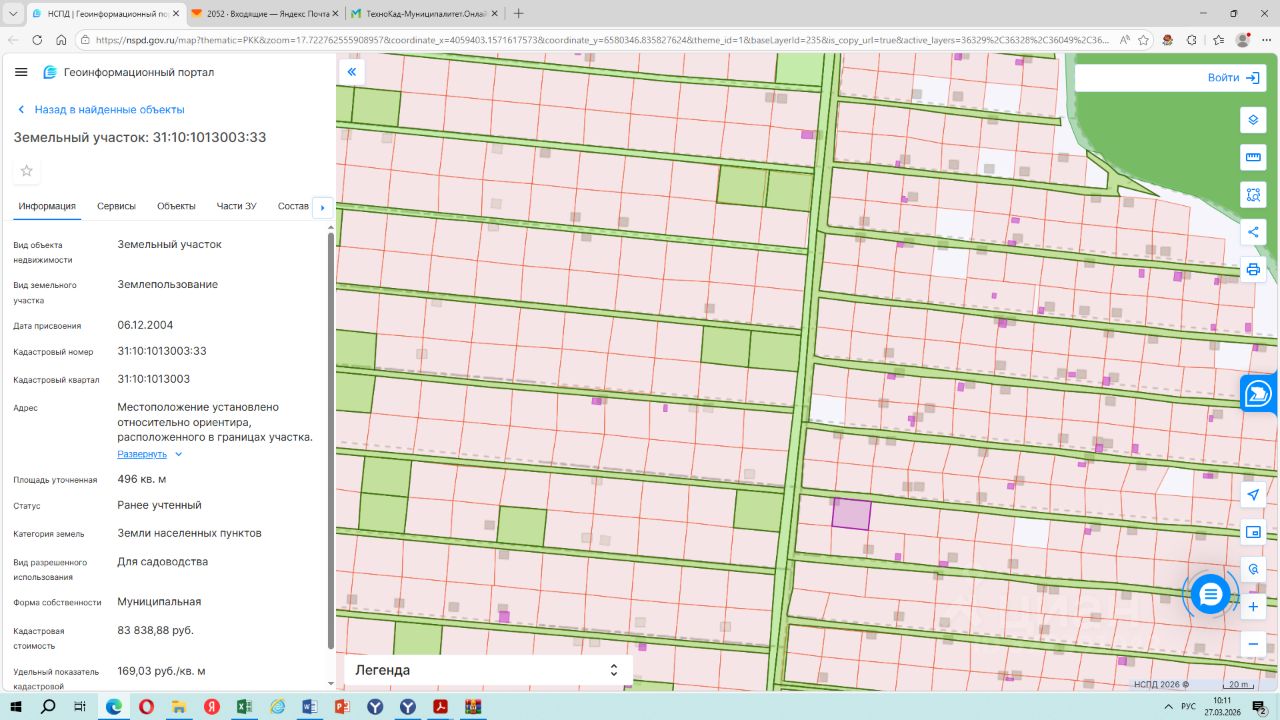Open the map overview window tool
The height and width of the screenshot is (720, 1280).
(x=1253, y=532)
